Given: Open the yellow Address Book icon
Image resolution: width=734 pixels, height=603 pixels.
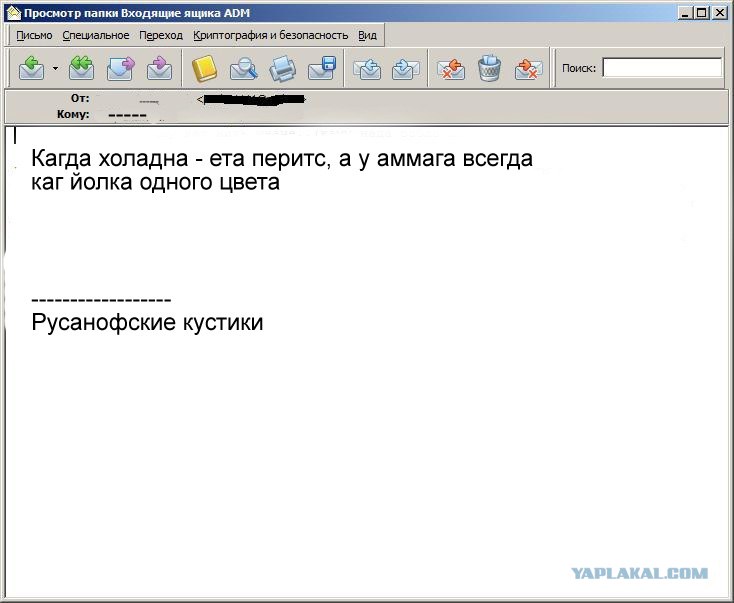Looking at the screenshot, I should point(205,68).
